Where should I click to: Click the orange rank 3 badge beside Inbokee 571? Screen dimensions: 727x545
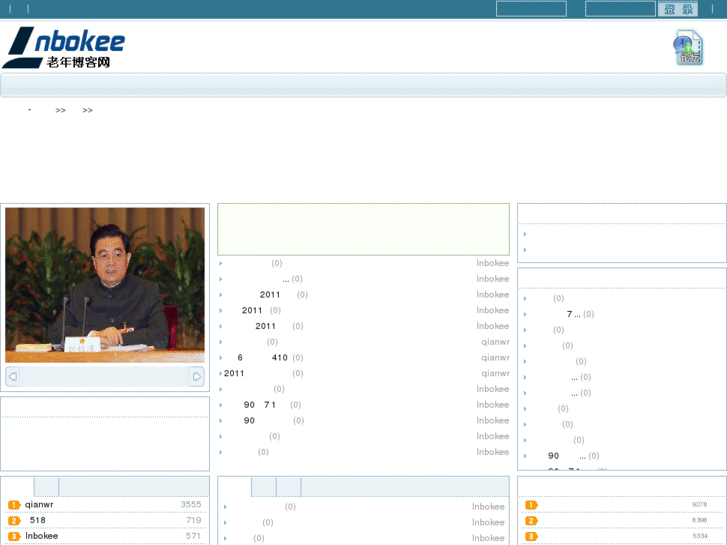point(14,536)
